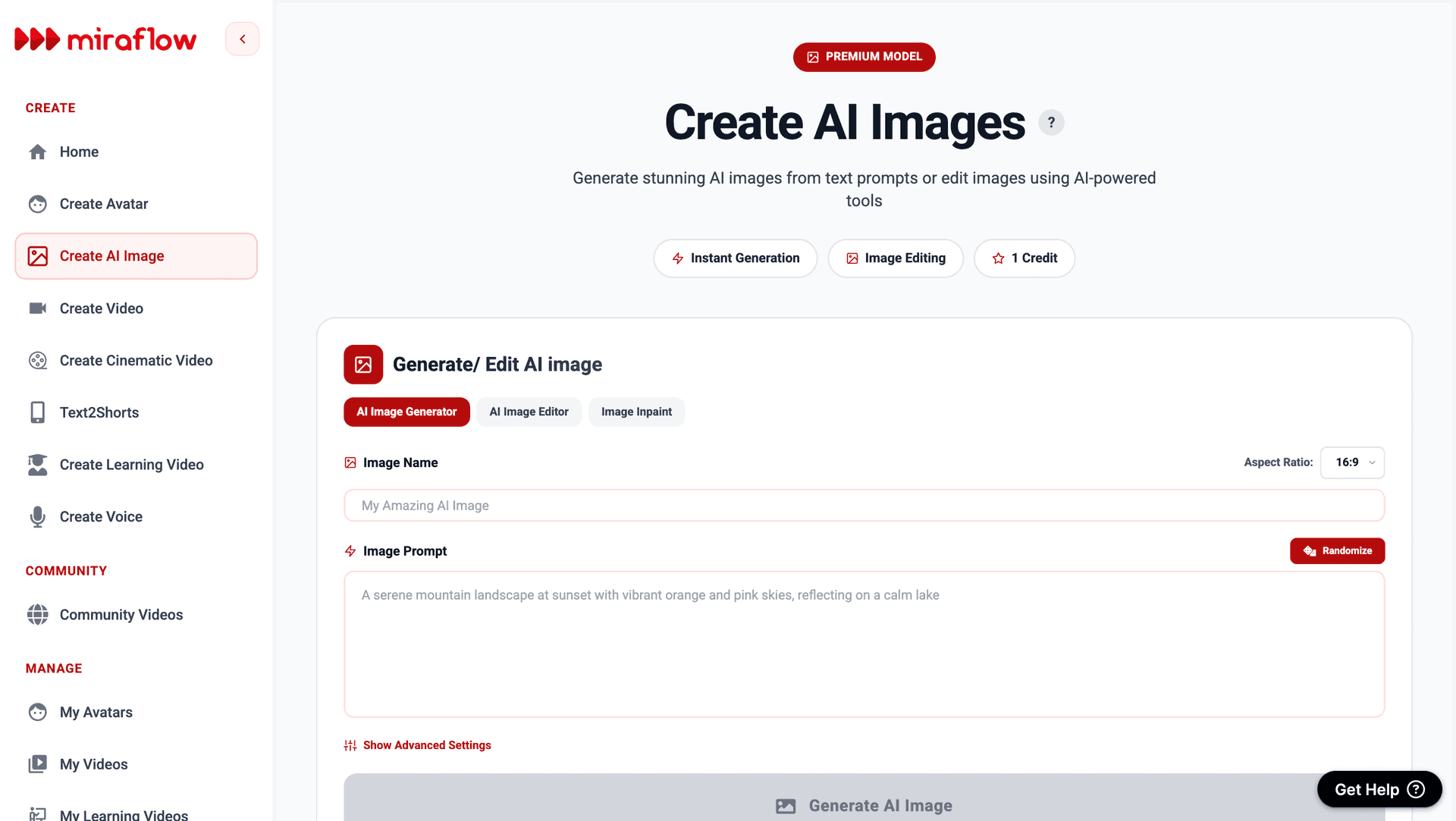
Task: Select the Create Voice microphone icon
Action: click(38, 516)
